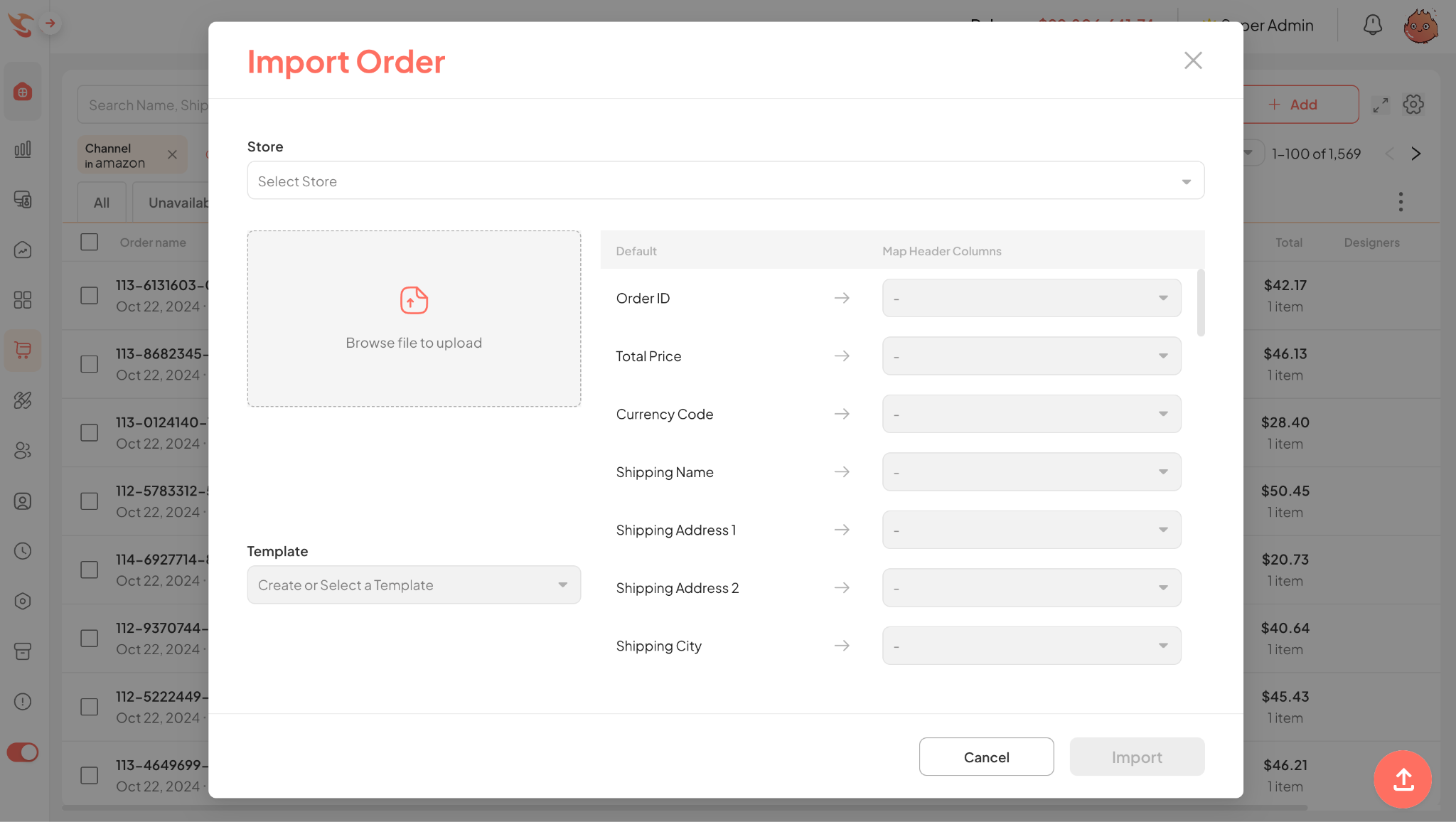Viewport: 1456px width, 822px height.
Task: Expand the Currency Code map header dropdown
Action: (x=1163, y=413)
